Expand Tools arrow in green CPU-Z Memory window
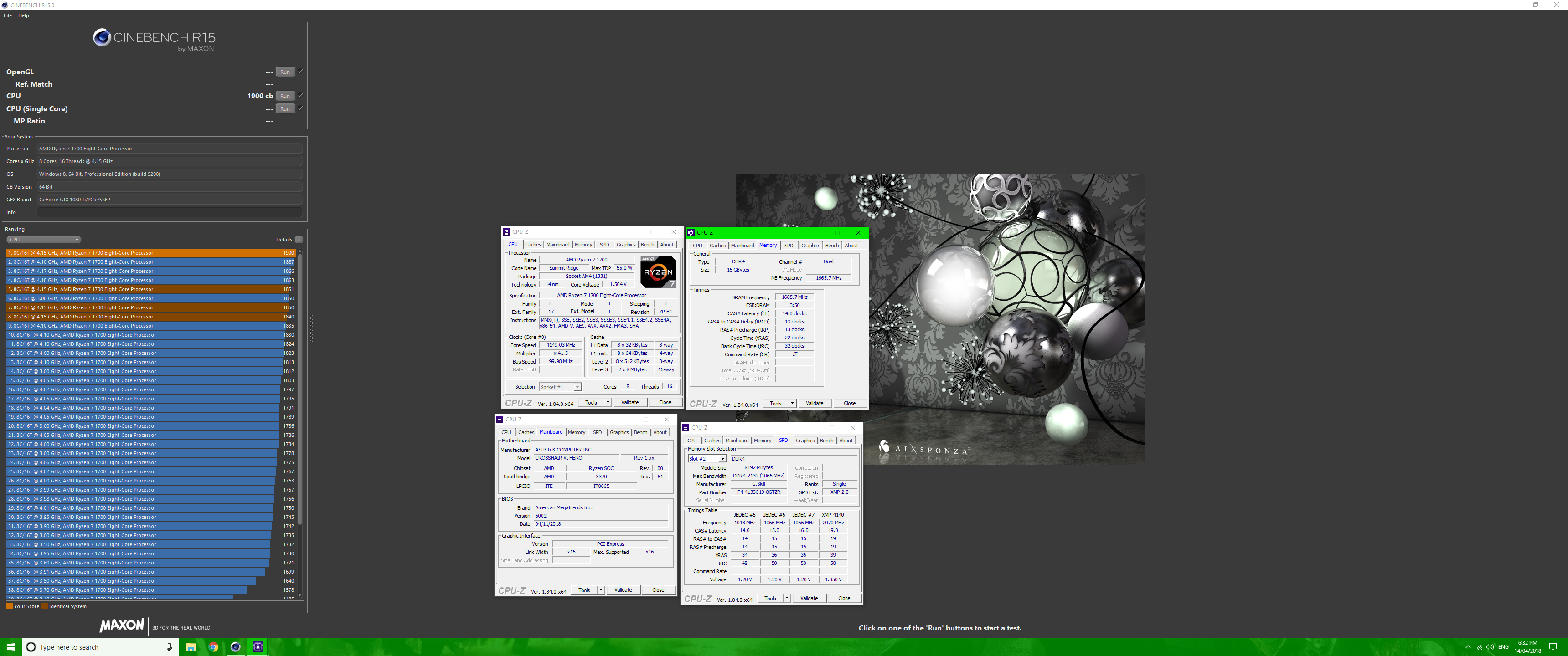 click(792, 404)
